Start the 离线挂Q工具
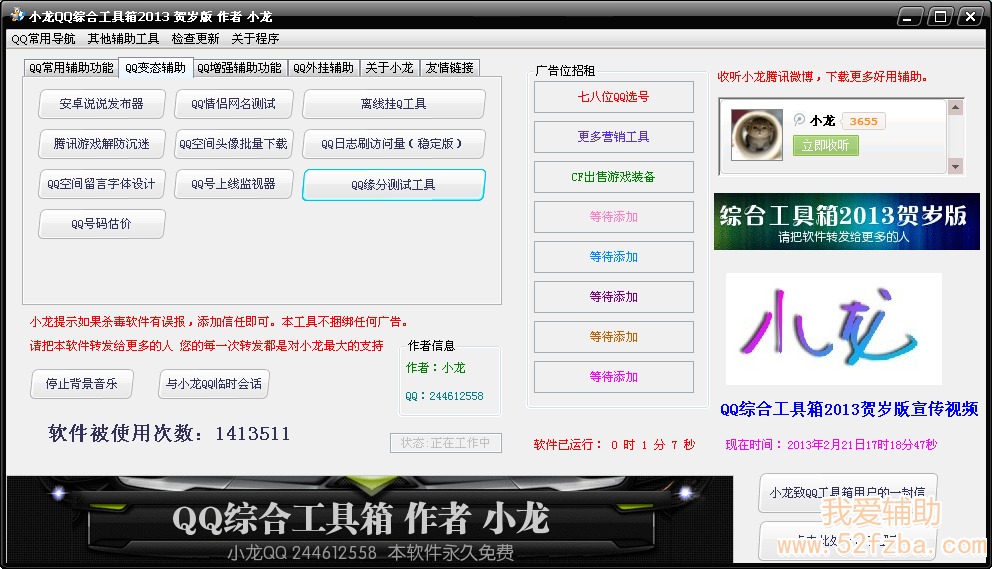This screenshot has width=992, height=569. pyautogui.click(x=394, y=104)
